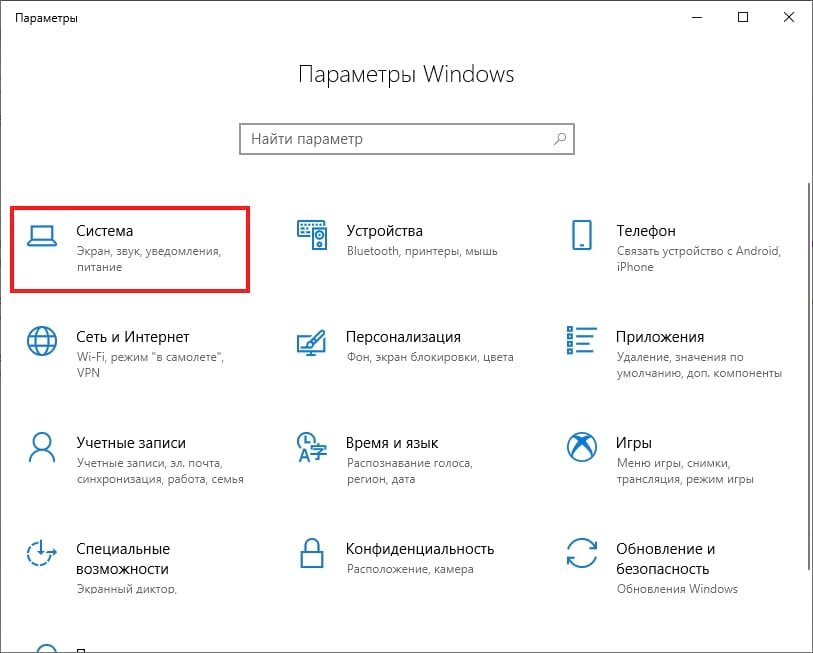This screenshot has width=813, height=653.
Task: Open the Конфиденциальность title link
Action: [420, 549]
